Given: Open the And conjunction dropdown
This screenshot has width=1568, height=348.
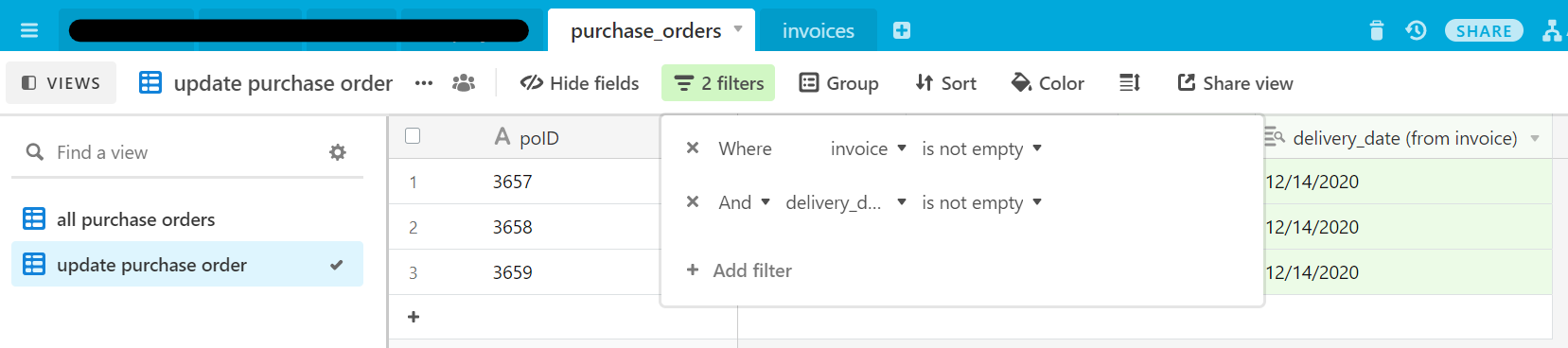Looking at the screenshot, I should (745, 202).
